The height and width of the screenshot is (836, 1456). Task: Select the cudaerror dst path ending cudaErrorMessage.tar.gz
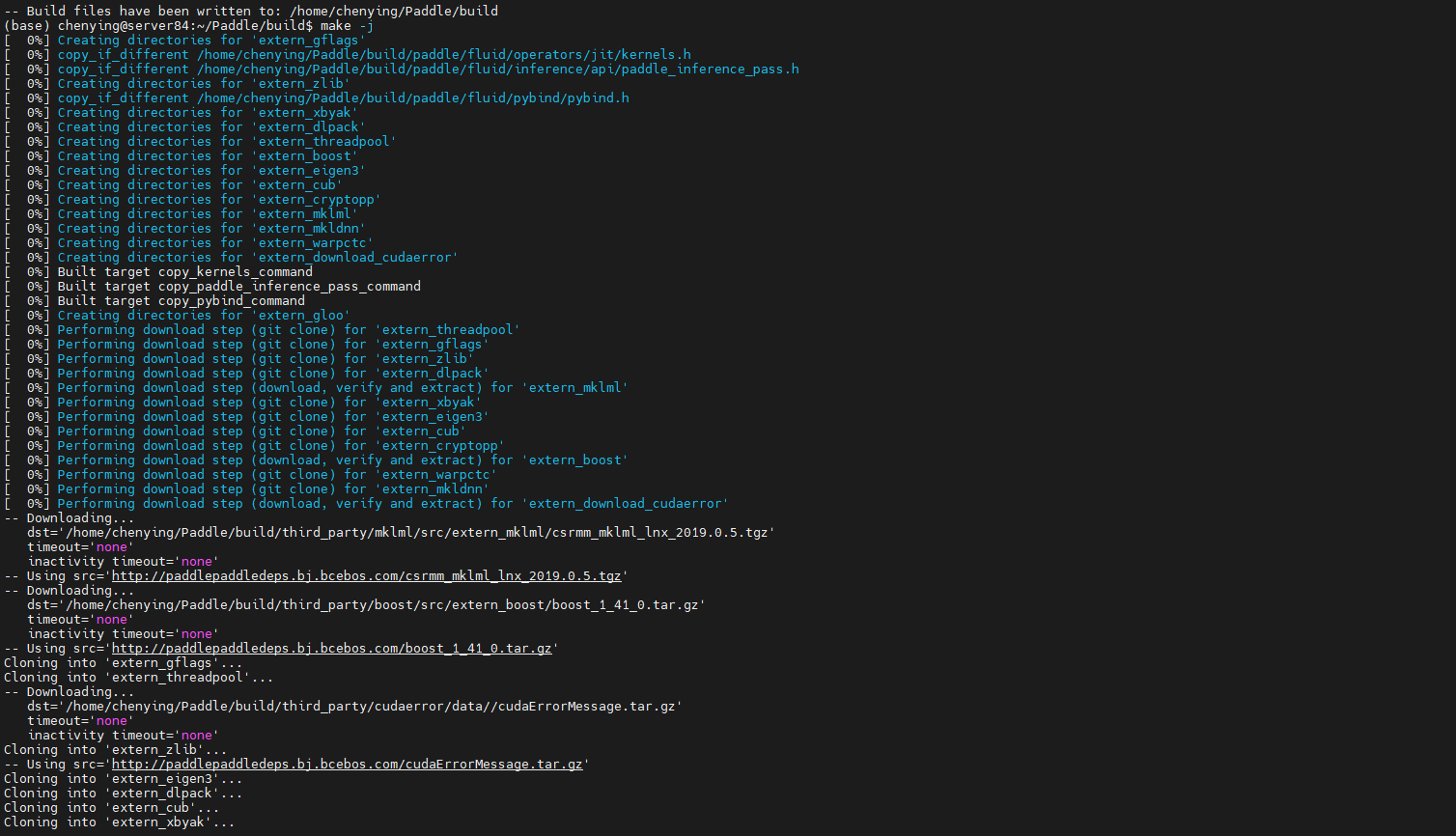point(355,706)
